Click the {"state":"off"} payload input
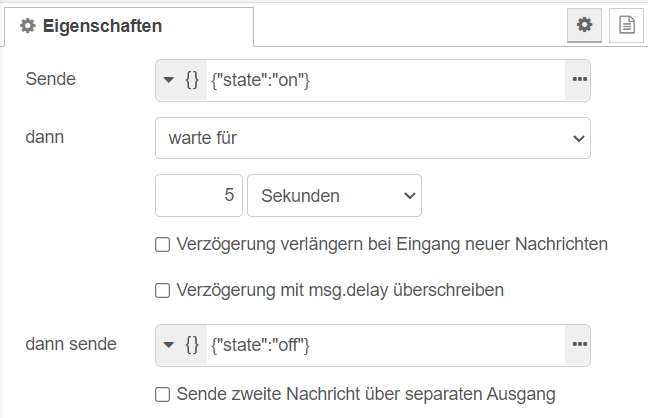 tap(385, 345)
